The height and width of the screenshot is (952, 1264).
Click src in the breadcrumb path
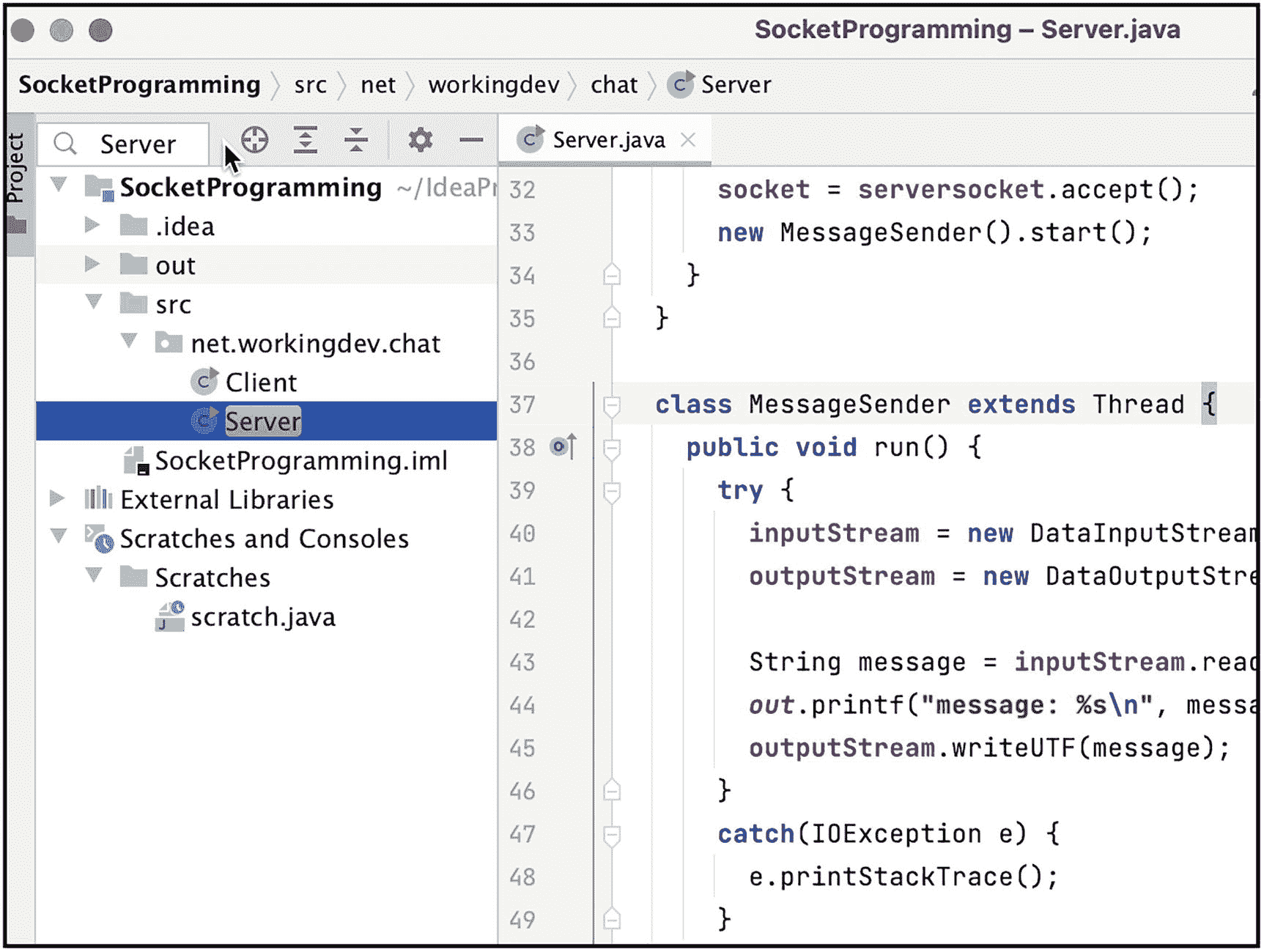310,86
